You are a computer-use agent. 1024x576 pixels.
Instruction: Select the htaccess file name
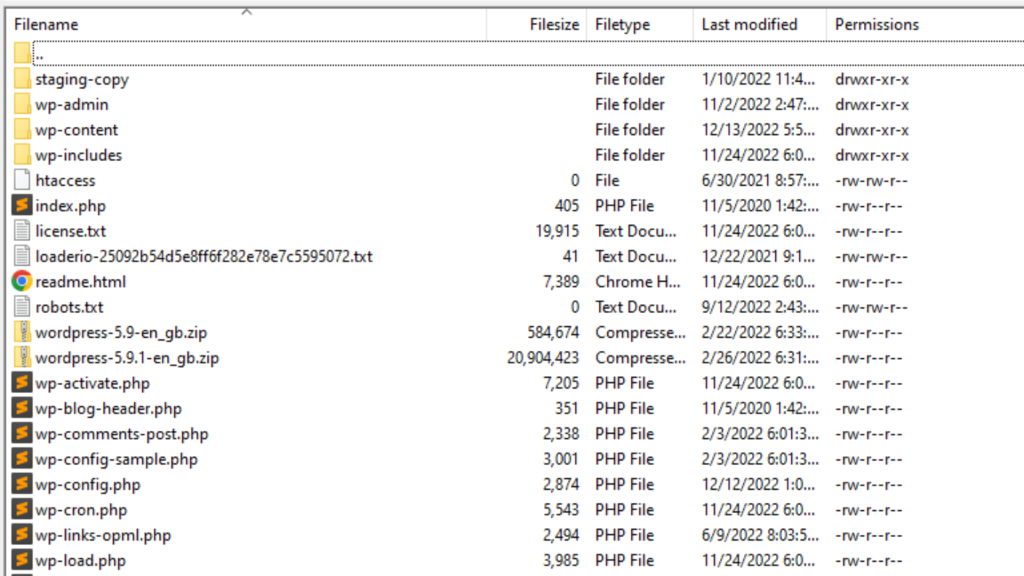tap(65, 180)
